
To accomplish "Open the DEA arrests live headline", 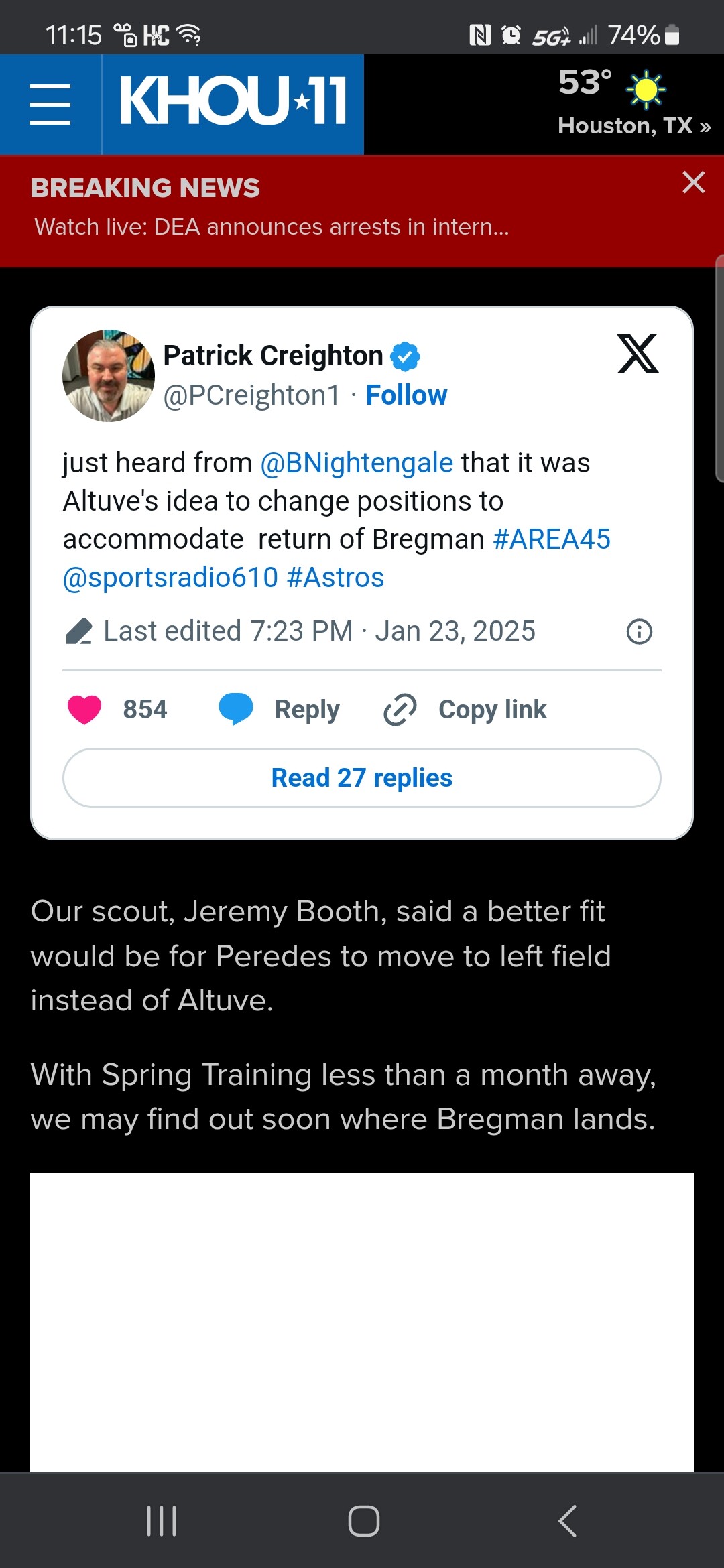I will [271, 227].
